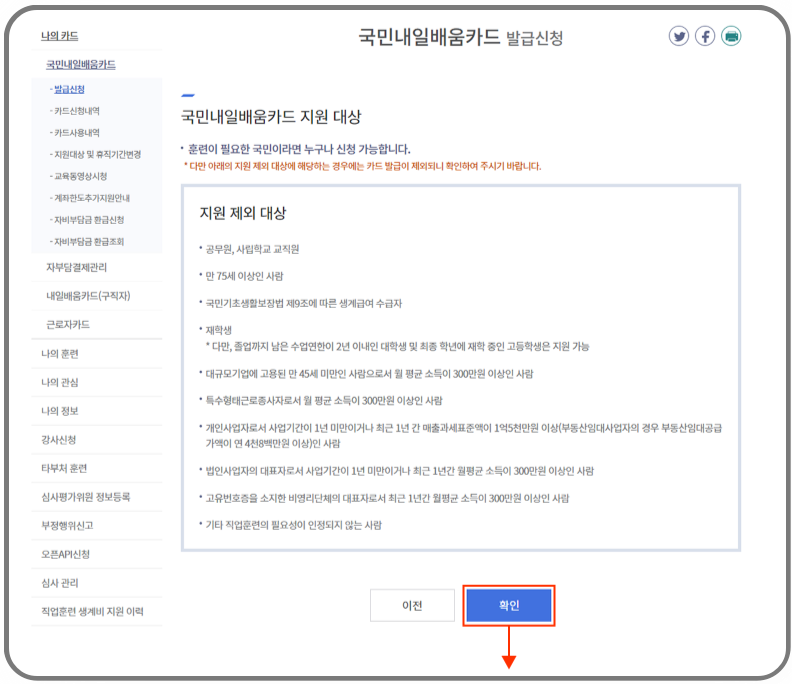The image size is (792, 684).
Task: Click the blue 확인 button
Action: [509, 605]
